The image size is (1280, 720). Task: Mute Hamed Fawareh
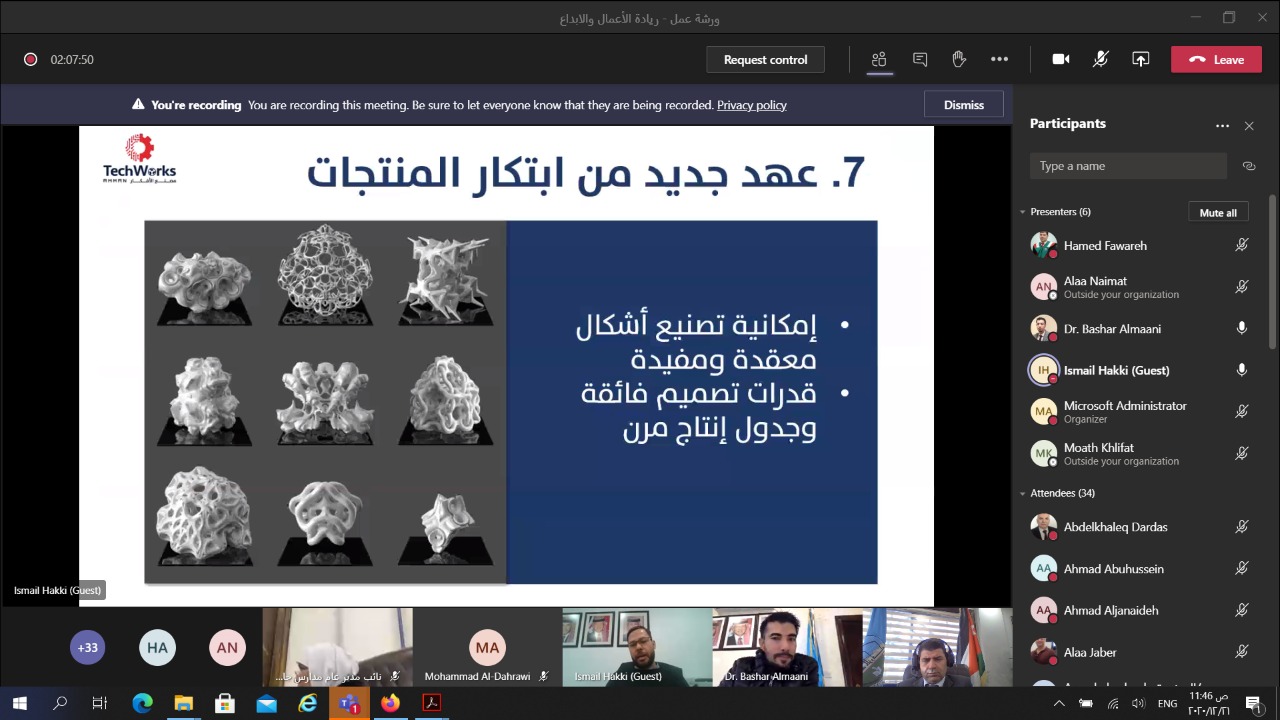(x=1241, y=245)
